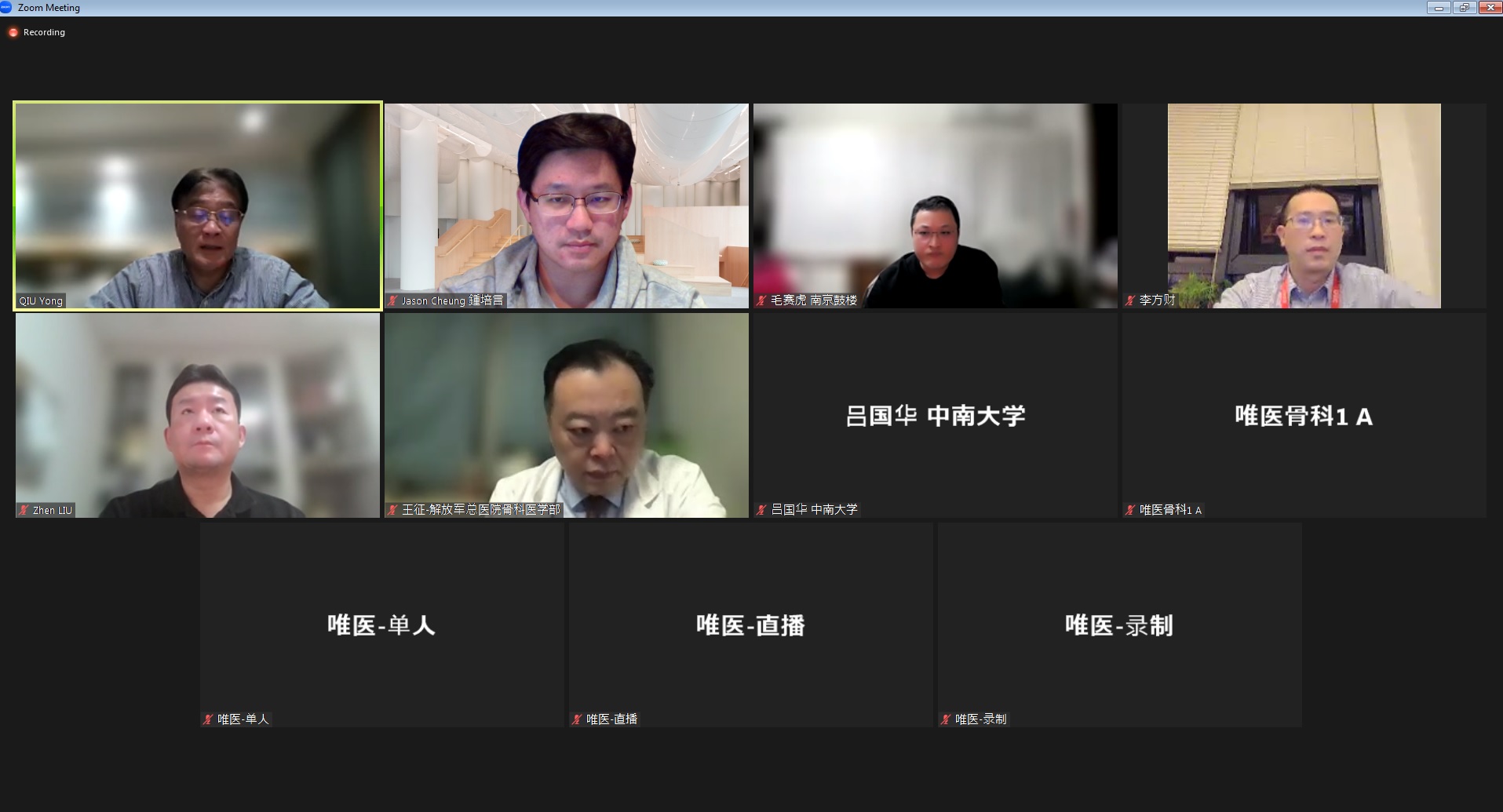Click the Recording status text
Viewport: 1503px width, 812px height.
tap(44, 32)
